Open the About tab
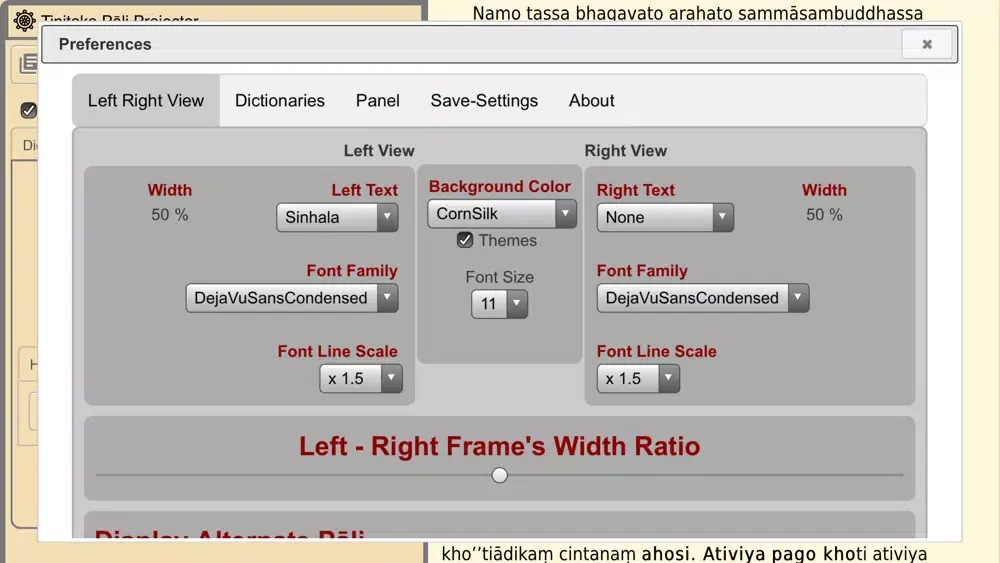Image resolution: width=1000 pixels, height=563 pixels. [591, 101]
